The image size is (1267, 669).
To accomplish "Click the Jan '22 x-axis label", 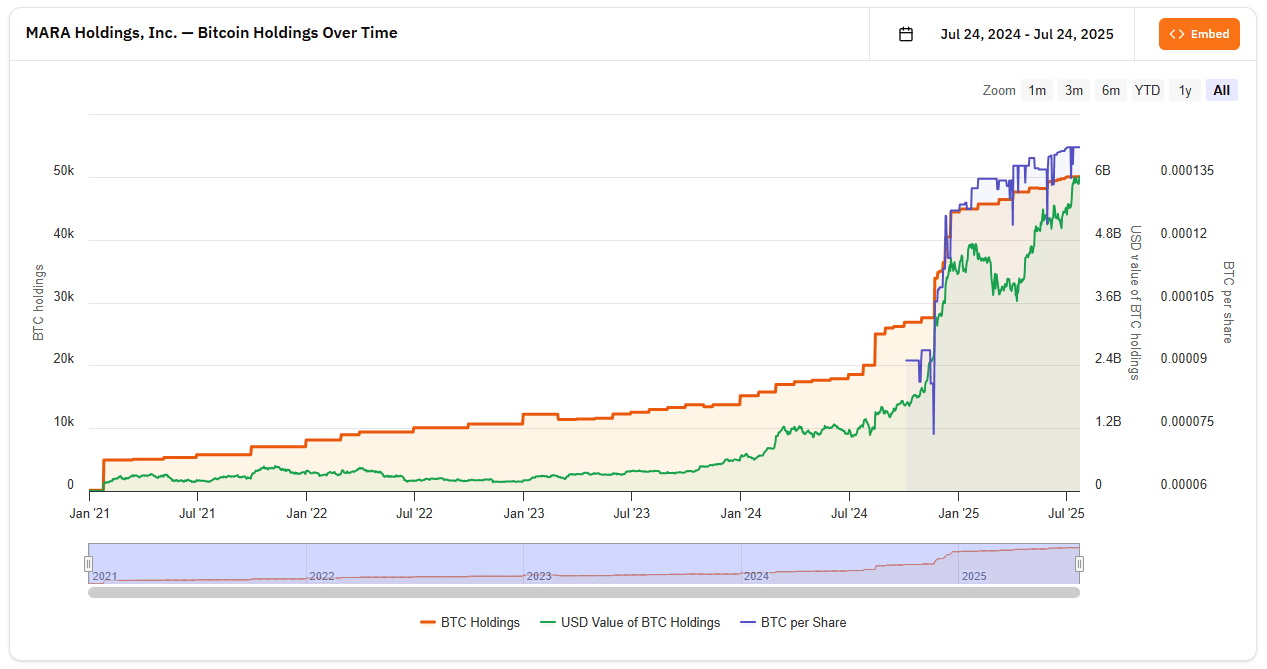I will click(306, 513).
